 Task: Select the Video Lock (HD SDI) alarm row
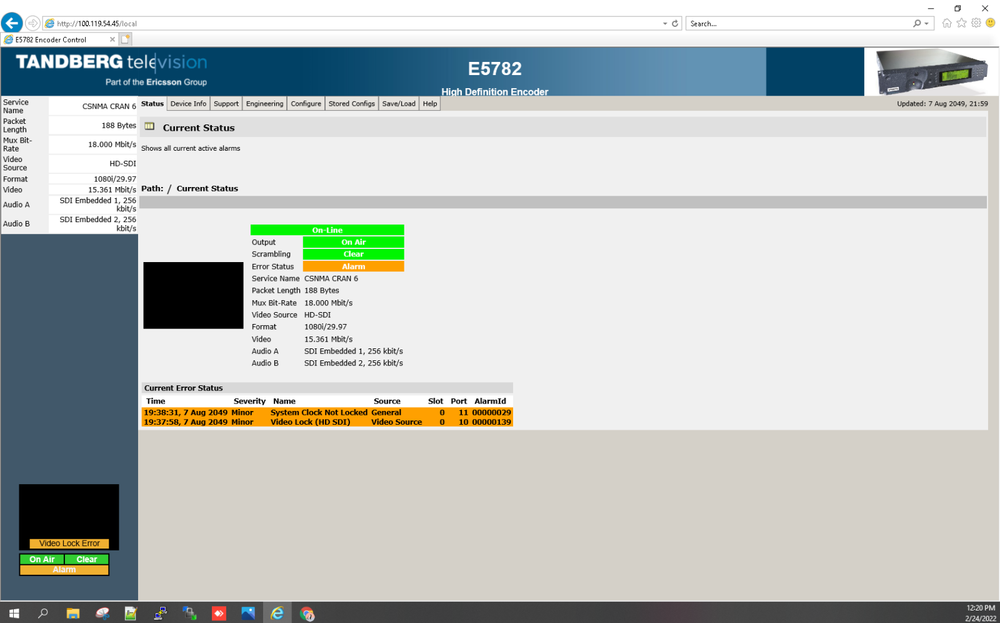(x=327, y=422)
